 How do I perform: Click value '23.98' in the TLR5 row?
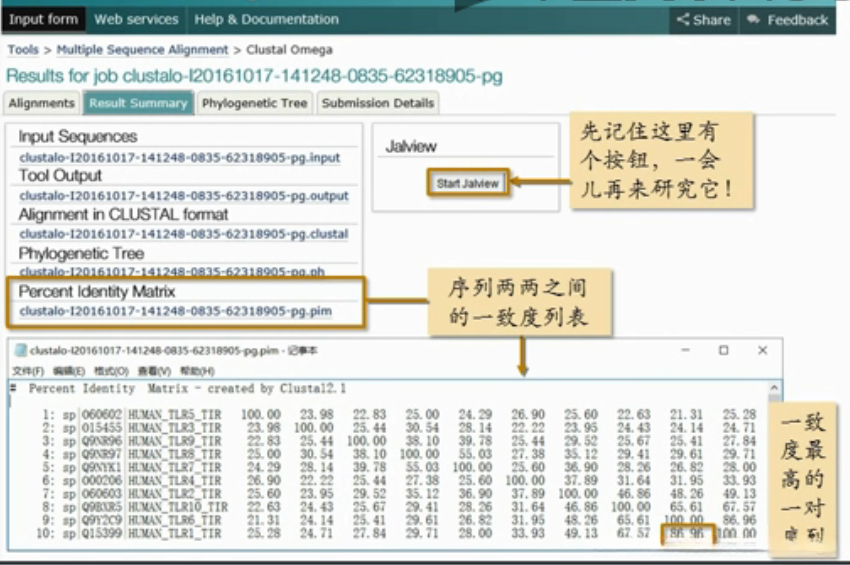click(317, 415)
